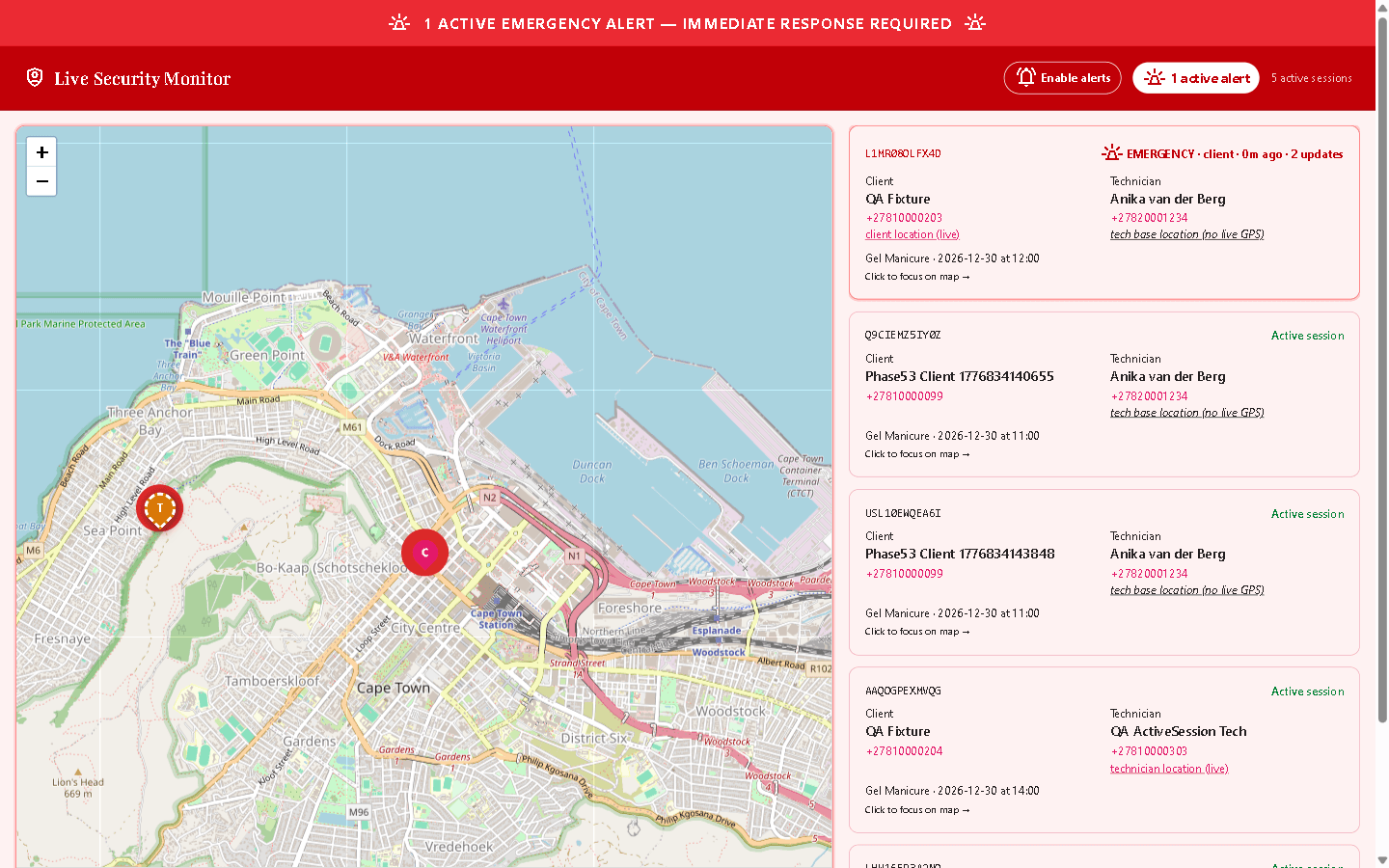Open technician location (live) link

pos(1169,769)
